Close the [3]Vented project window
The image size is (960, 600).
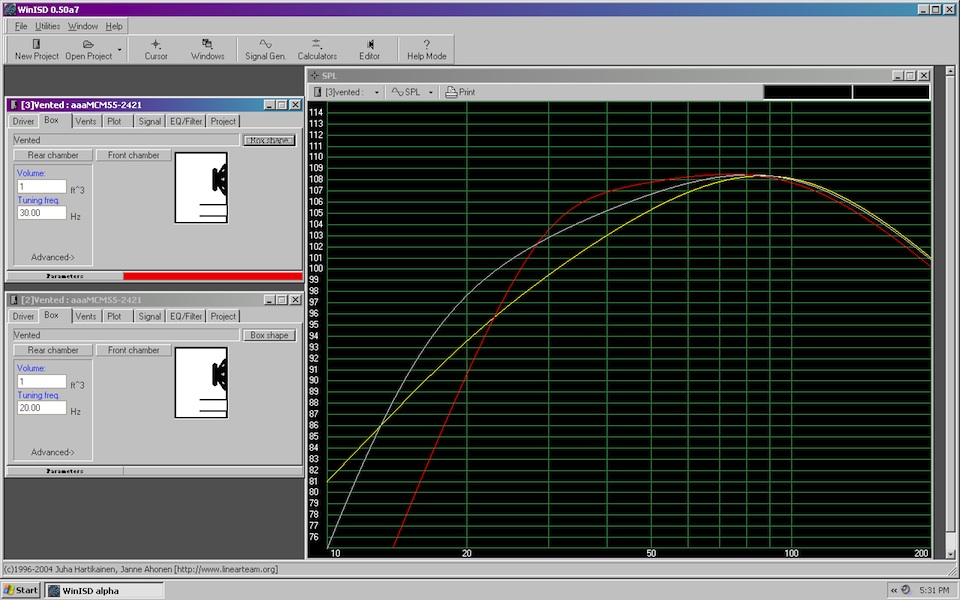pos(295,105)
